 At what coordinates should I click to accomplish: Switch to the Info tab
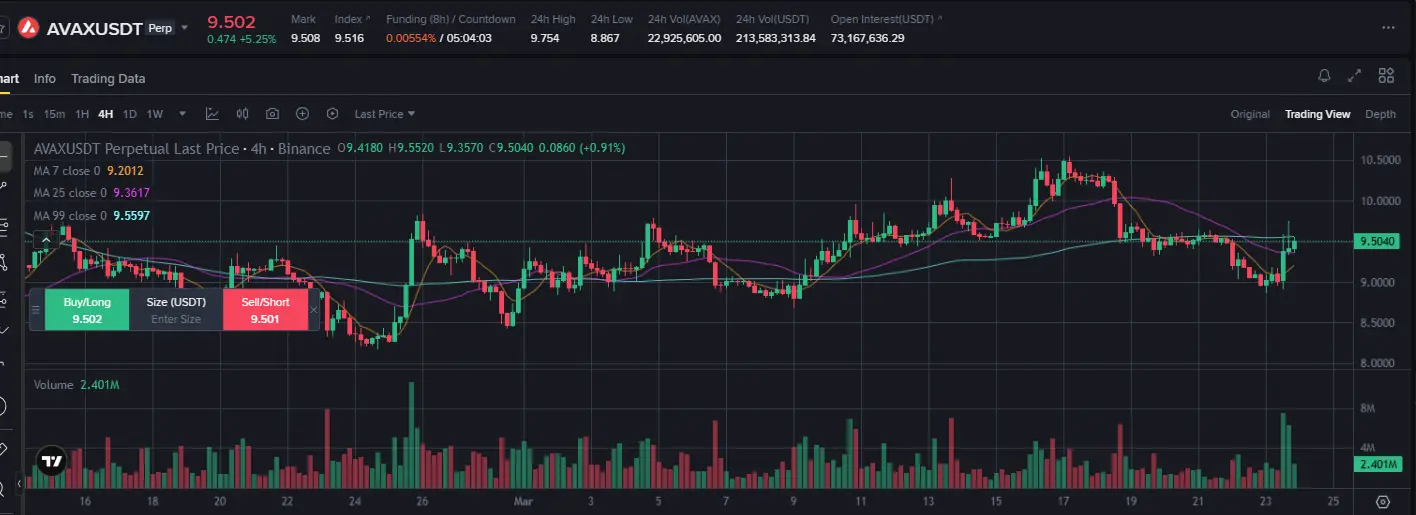click(44, 79)
